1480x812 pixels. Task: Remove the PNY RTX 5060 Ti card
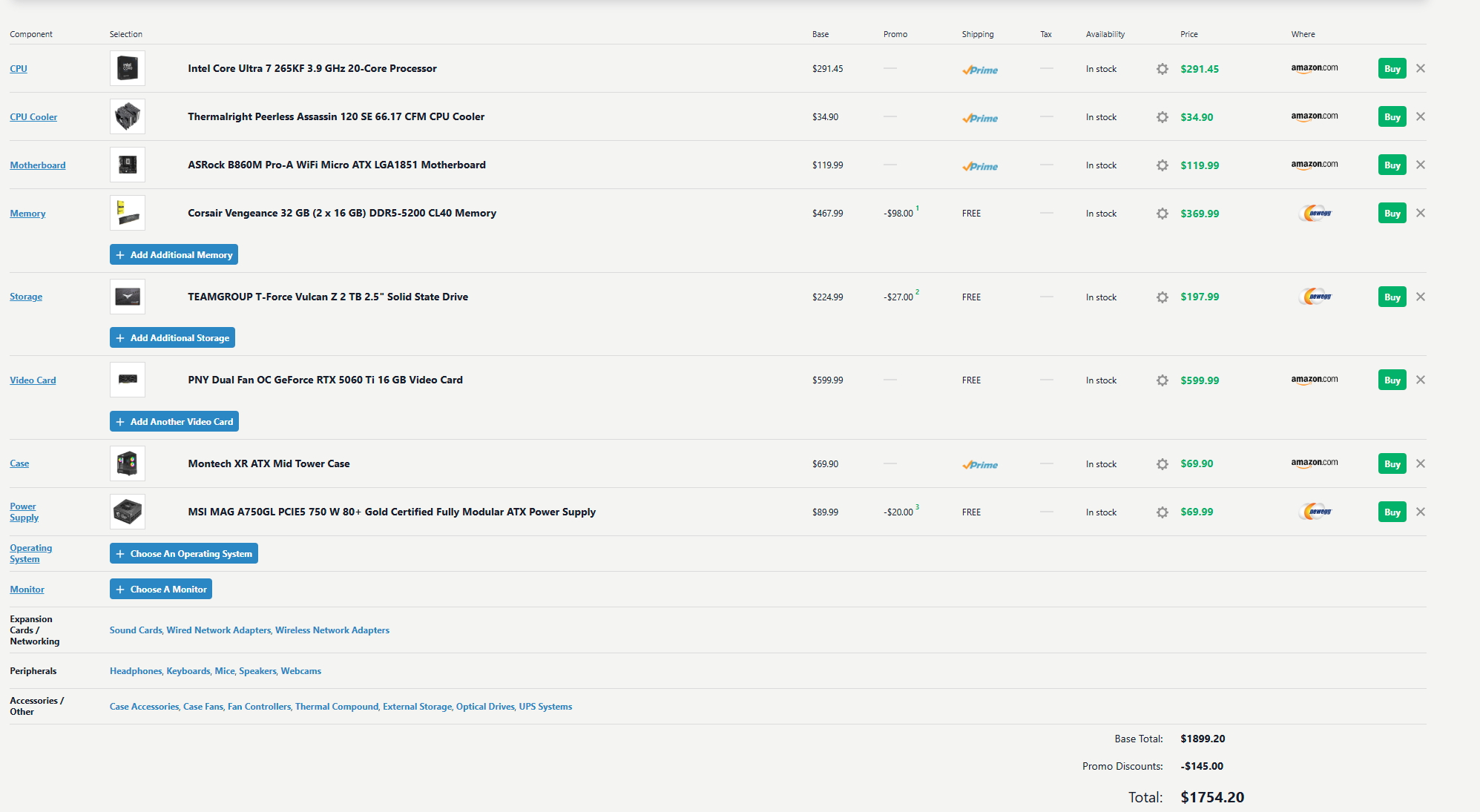point(1421,380)
